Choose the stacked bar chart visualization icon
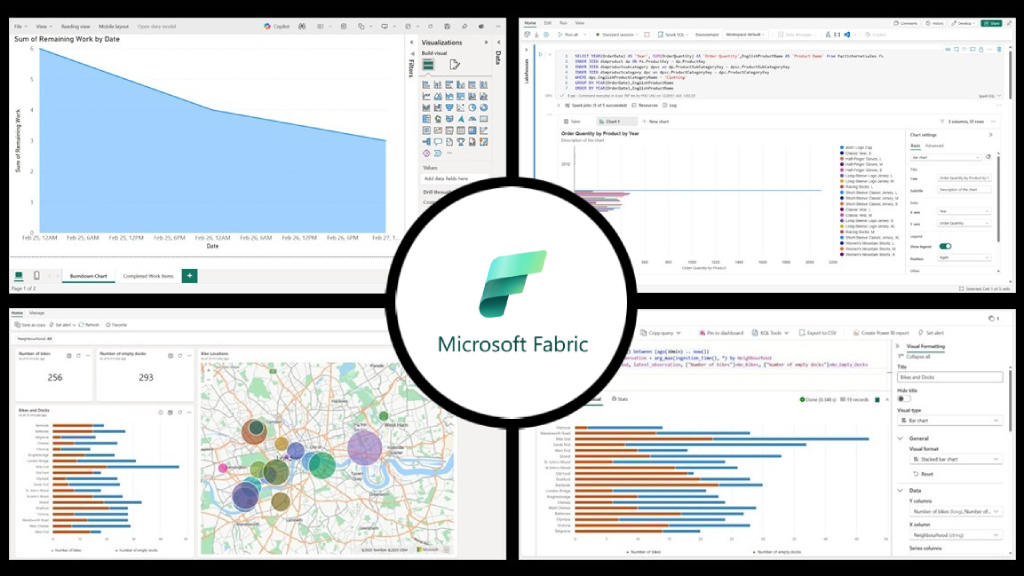Viewport: 1024px width, 576px height. (426, 85)
